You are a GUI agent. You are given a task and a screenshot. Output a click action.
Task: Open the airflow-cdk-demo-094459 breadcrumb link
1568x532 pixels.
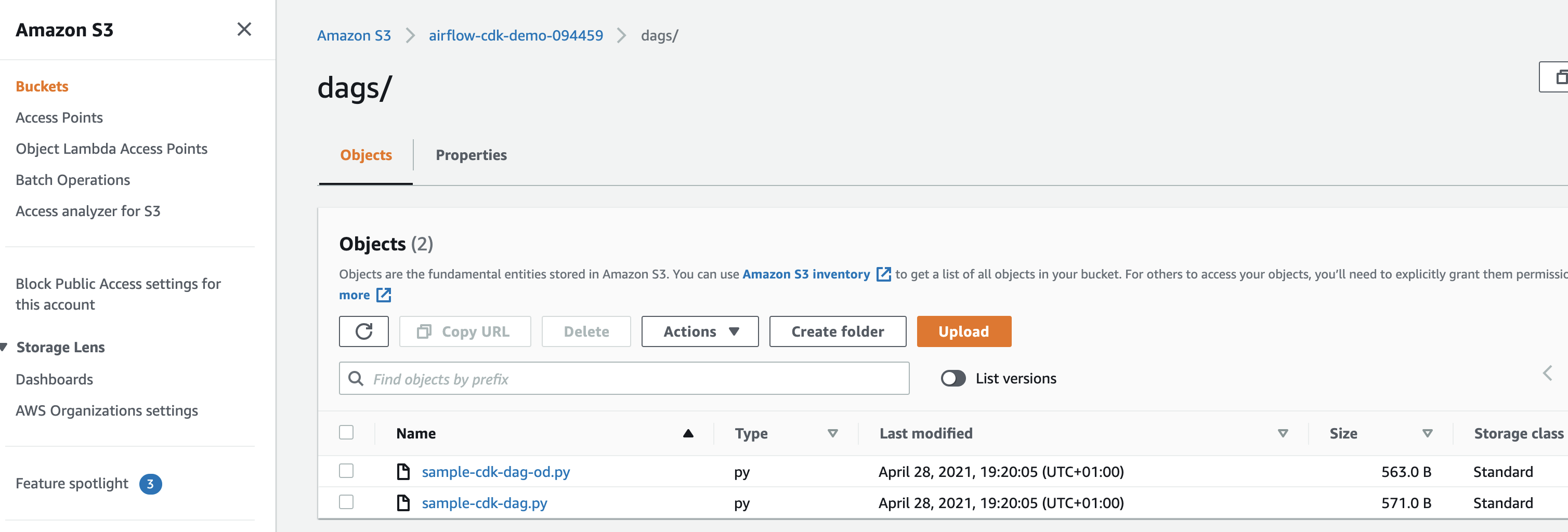(516, 35)
